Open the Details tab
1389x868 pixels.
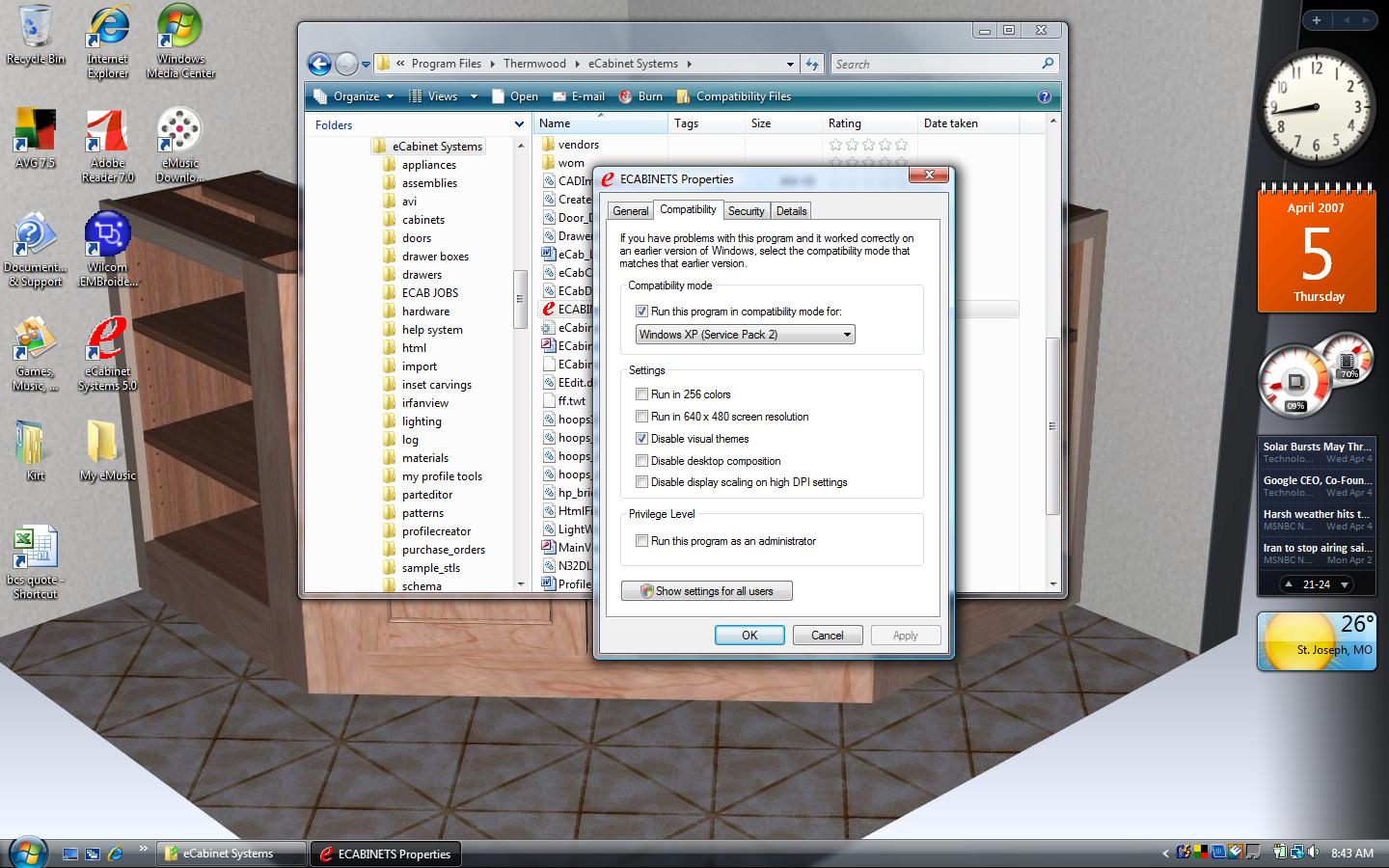[791, 211]
